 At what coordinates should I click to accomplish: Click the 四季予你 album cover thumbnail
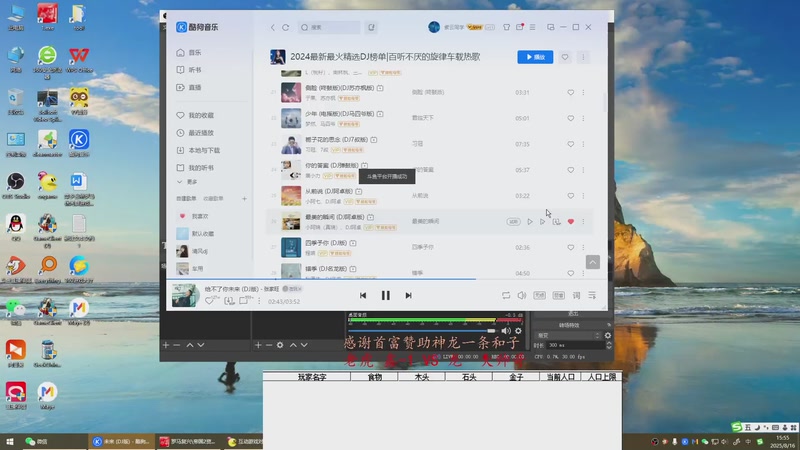[291, 247]
